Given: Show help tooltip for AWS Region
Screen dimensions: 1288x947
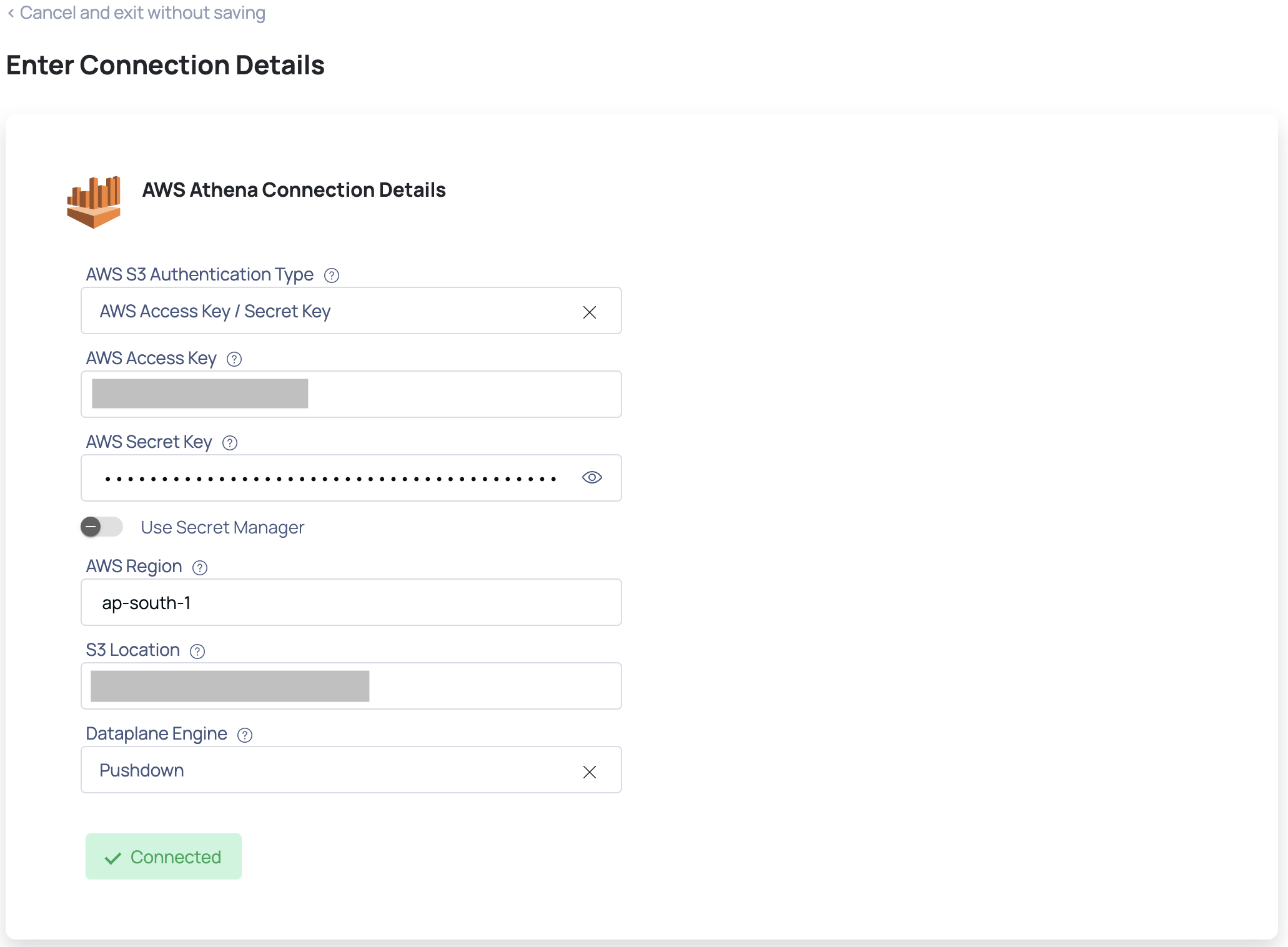Looking at the screenshot, I should point(200,568).
